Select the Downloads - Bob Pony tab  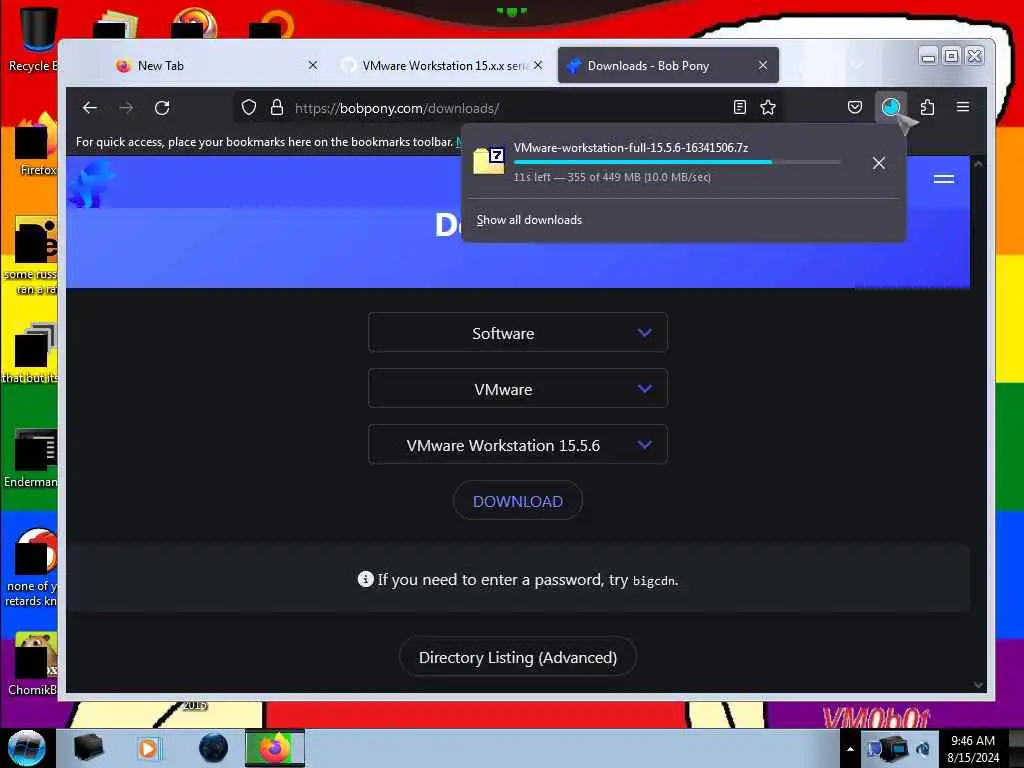pyautogui.click(x=667, y=65)
